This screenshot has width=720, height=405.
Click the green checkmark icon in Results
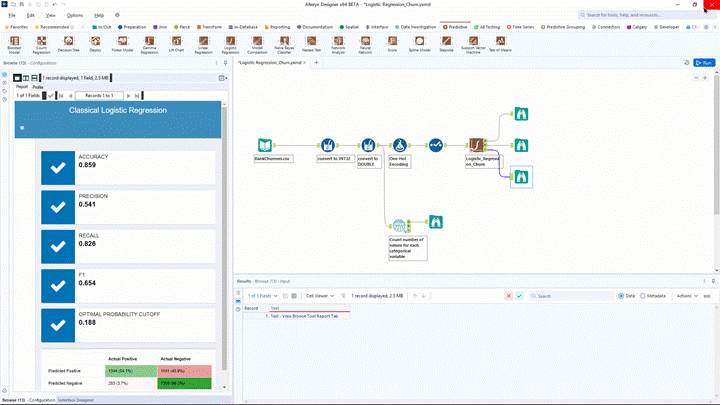tap(519, 296)
